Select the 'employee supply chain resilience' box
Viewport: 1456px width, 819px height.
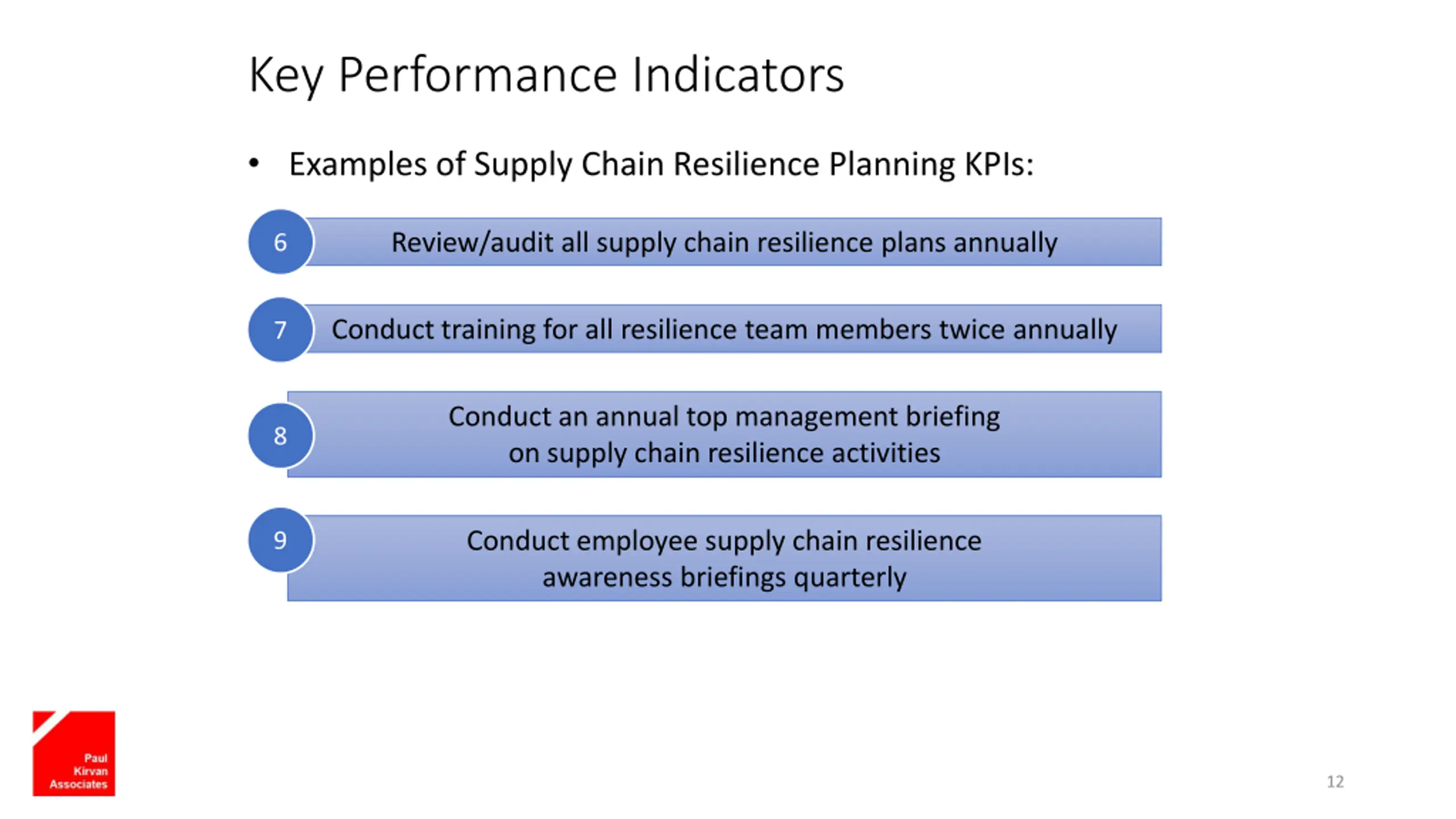[725, 558]
